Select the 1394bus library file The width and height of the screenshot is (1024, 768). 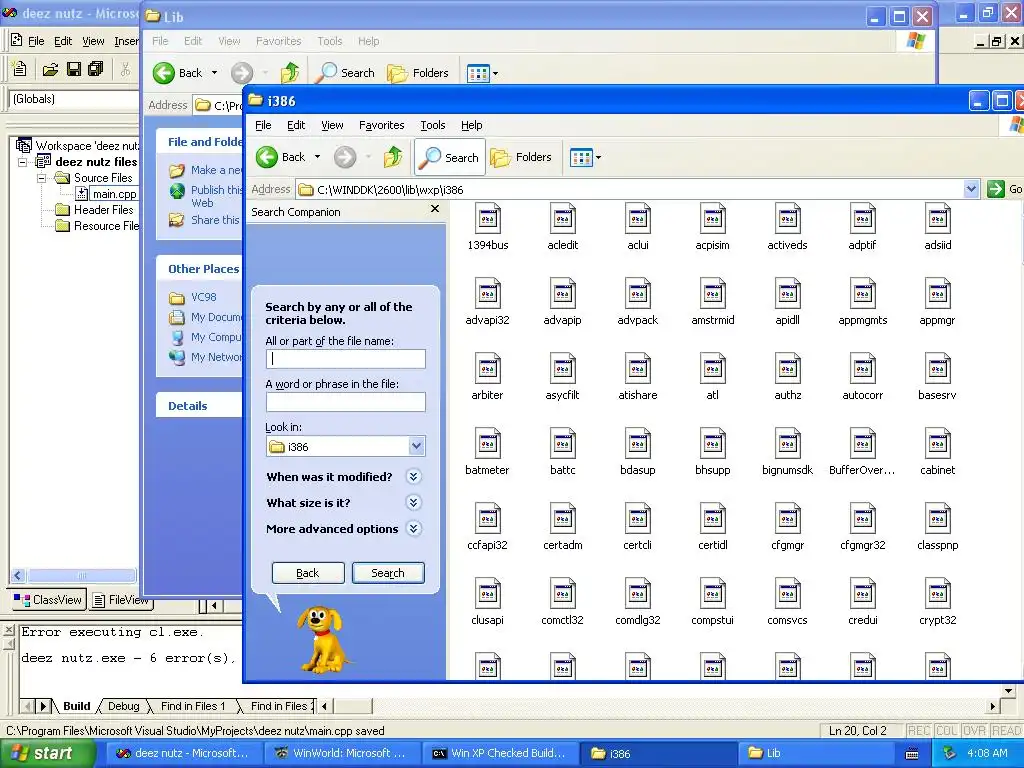pyautogui.click(x=488, y=227)
